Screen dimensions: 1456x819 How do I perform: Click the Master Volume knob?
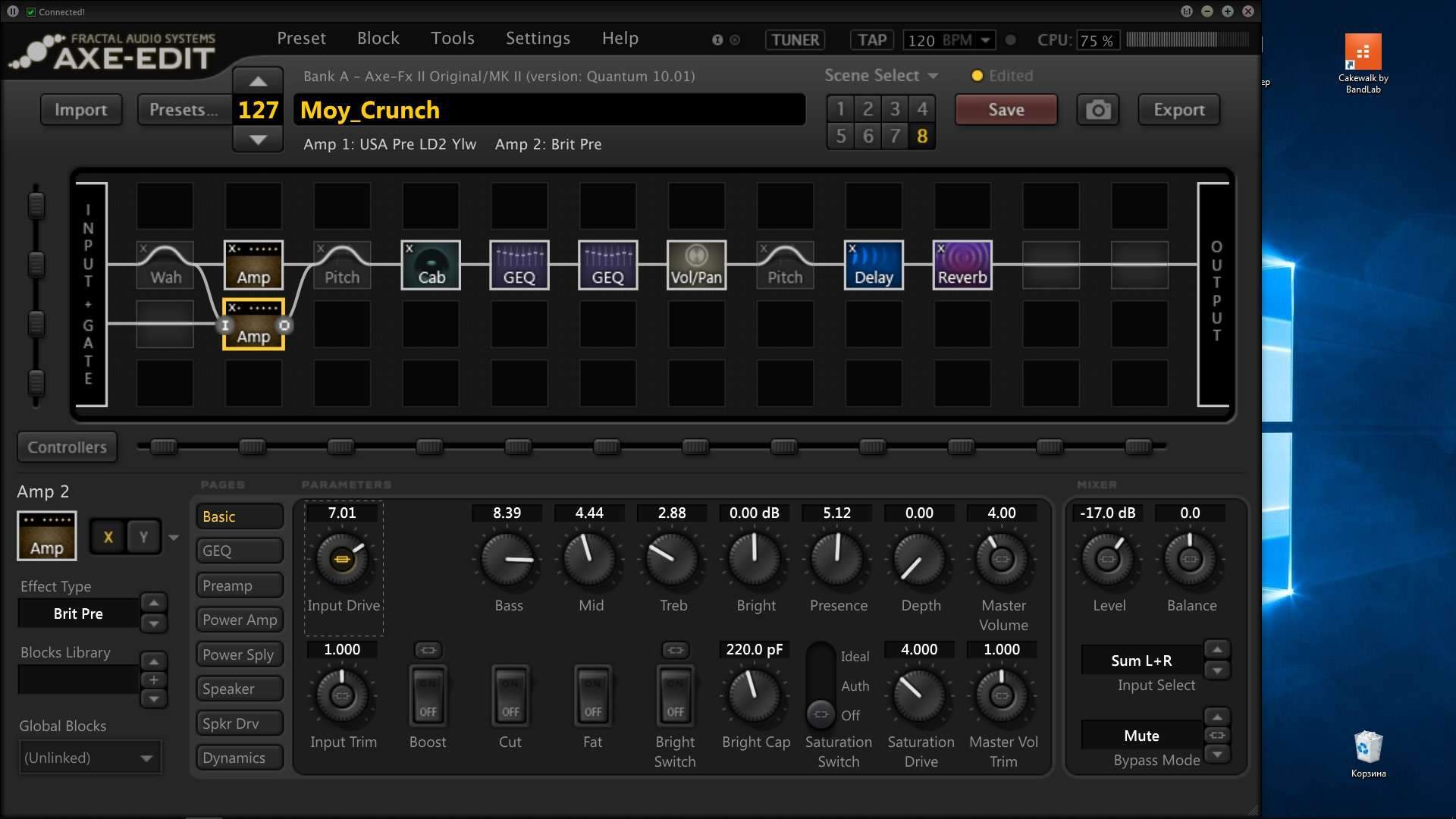tap(1001, 560)
